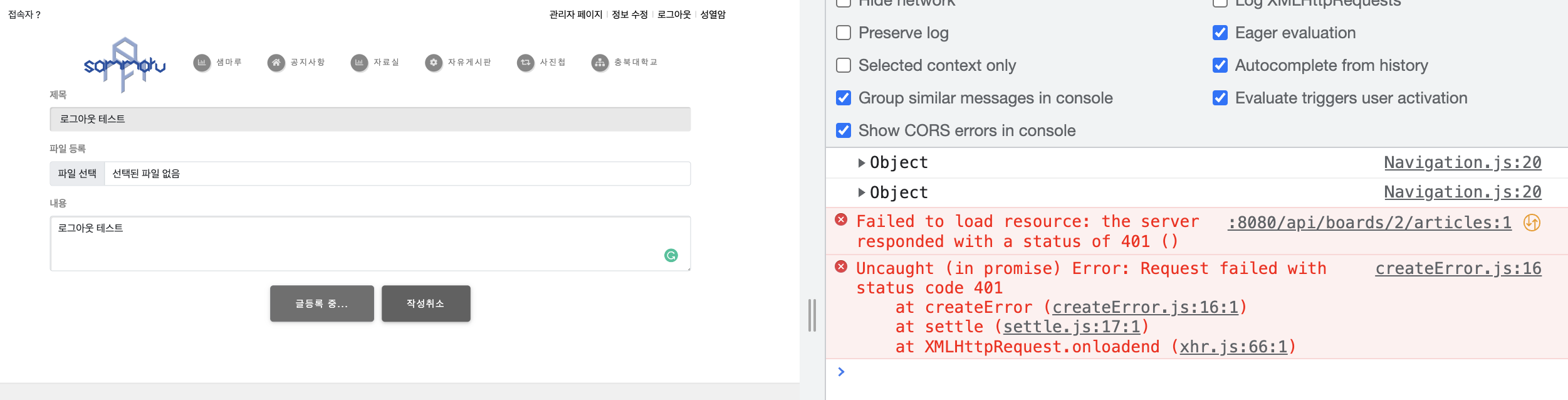The width and height of the screenshot is (1568, 400).
Task: Expand the second Object console entry
Action: pyautogui.click(x=862, y=192)
